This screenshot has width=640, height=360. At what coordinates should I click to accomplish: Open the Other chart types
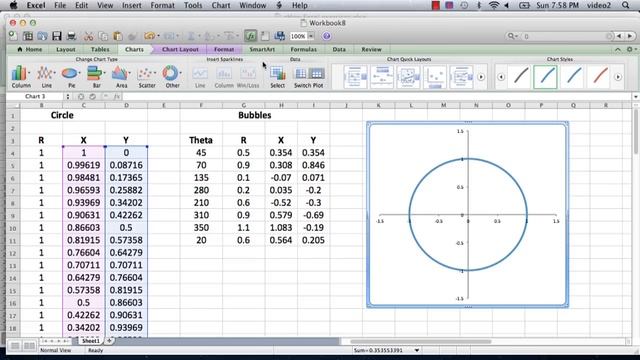coord(172,76)
